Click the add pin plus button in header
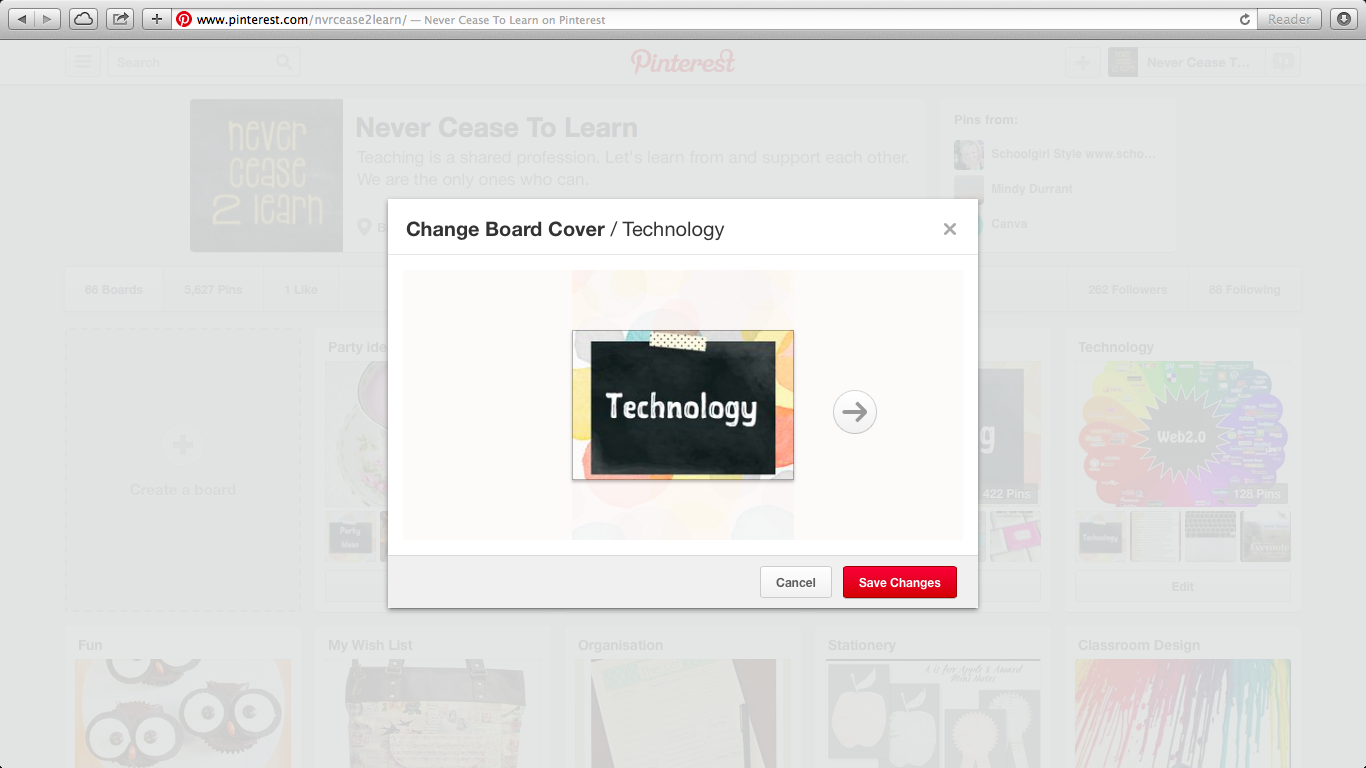The height and width of the screenshot is (768, 1366). (1082, 62)
